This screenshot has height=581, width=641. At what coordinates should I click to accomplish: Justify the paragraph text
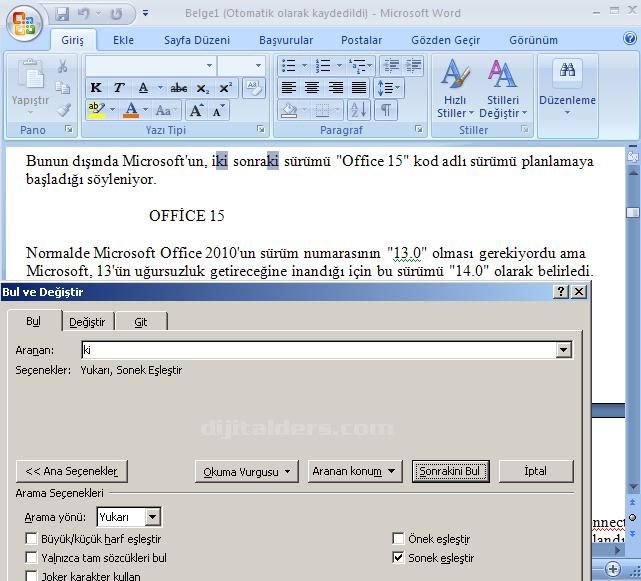point(359,88)
